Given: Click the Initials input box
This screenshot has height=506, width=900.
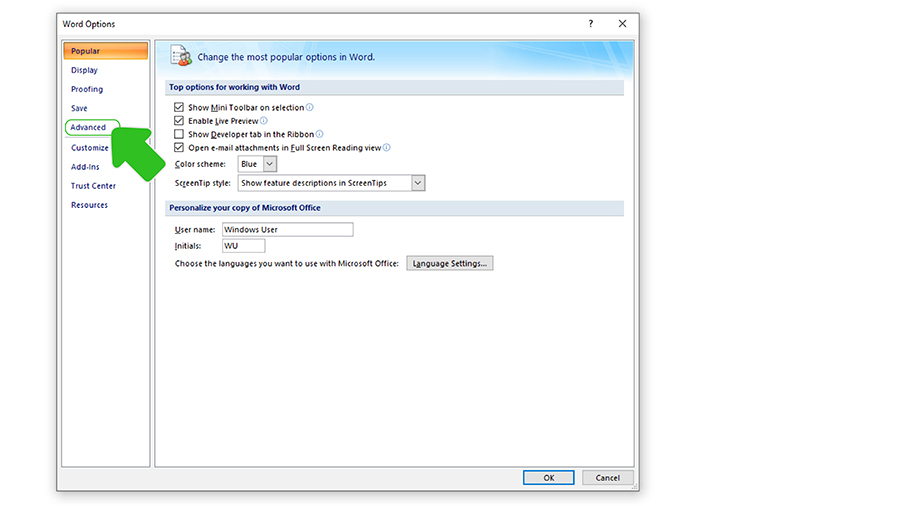Looking at the screenshot, I should coord(243,246).
